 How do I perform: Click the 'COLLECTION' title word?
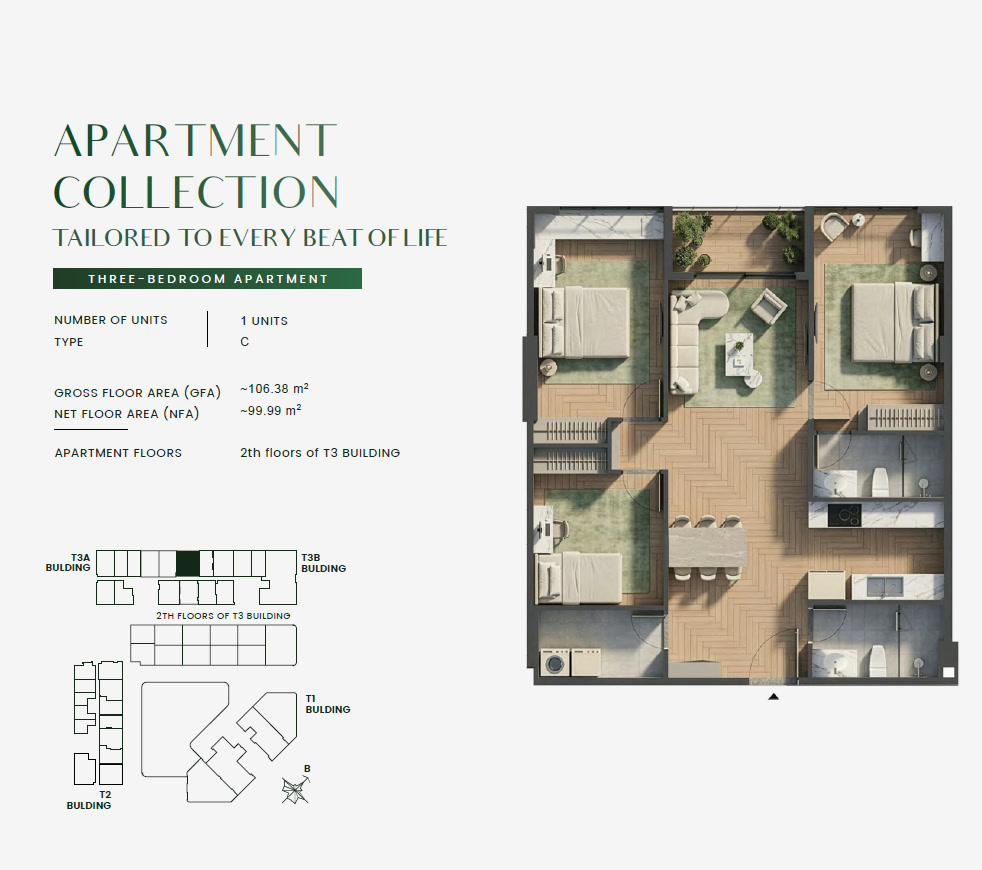point(196,192)
